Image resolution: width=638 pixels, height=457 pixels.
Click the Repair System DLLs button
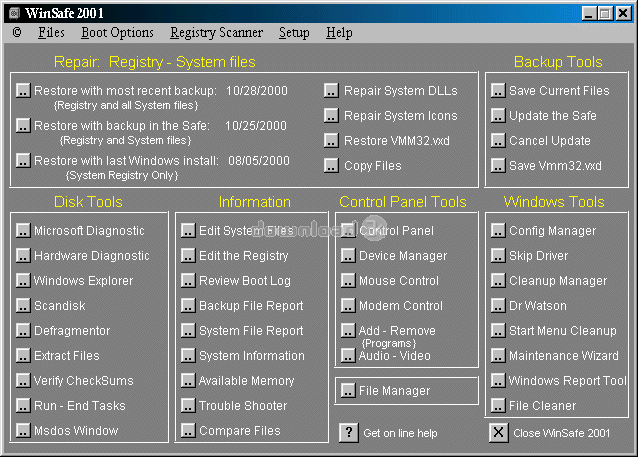[x=331, y=90]
